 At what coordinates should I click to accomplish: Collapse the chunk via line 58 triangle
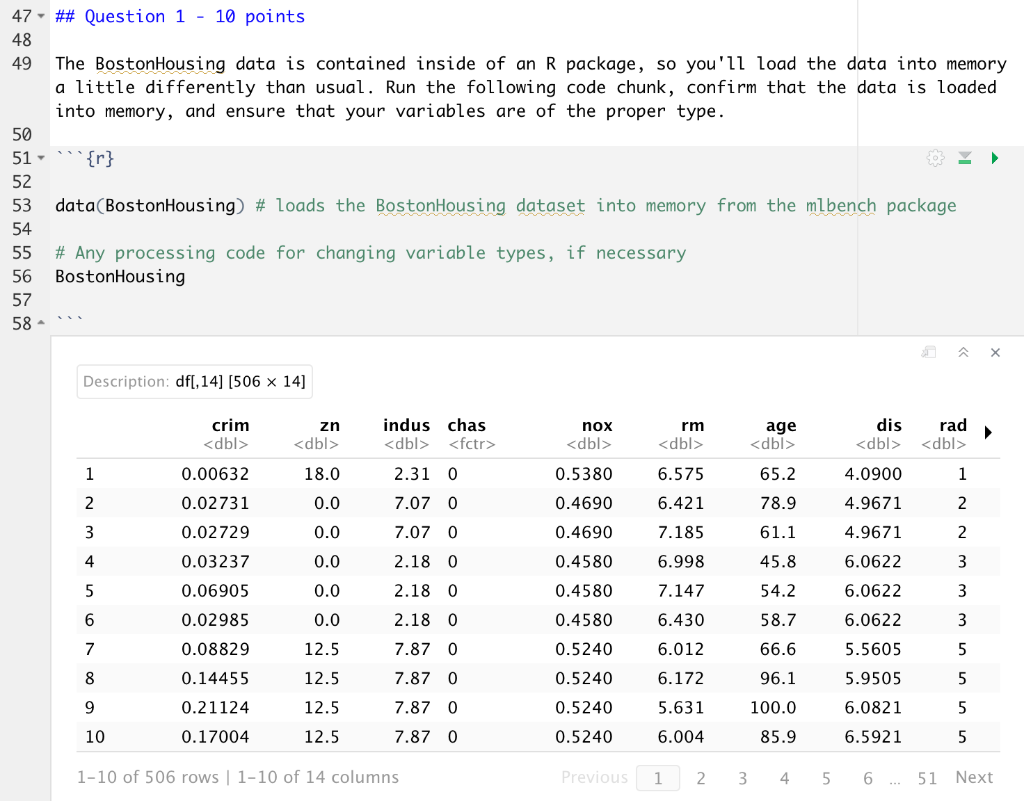40,323
